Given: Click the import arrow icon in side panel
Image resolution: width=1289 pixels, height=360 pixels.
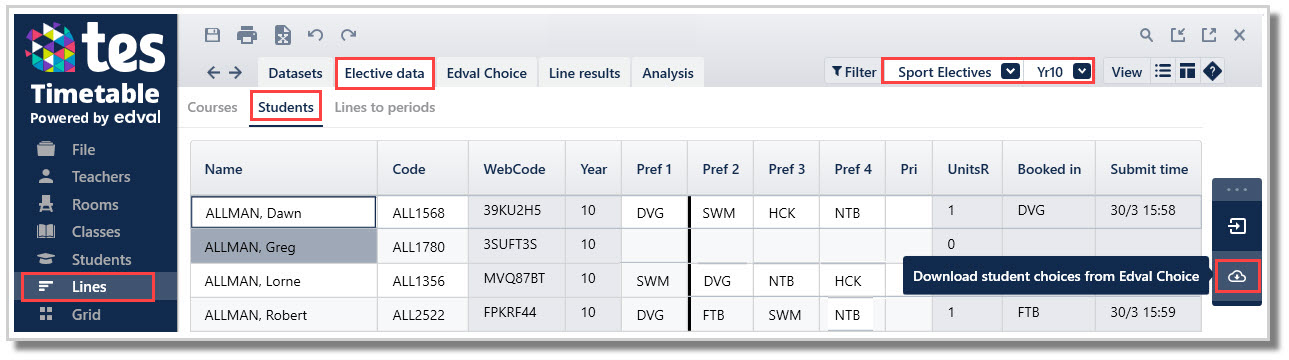Looking at the screenshot, I should (1237, 227).
